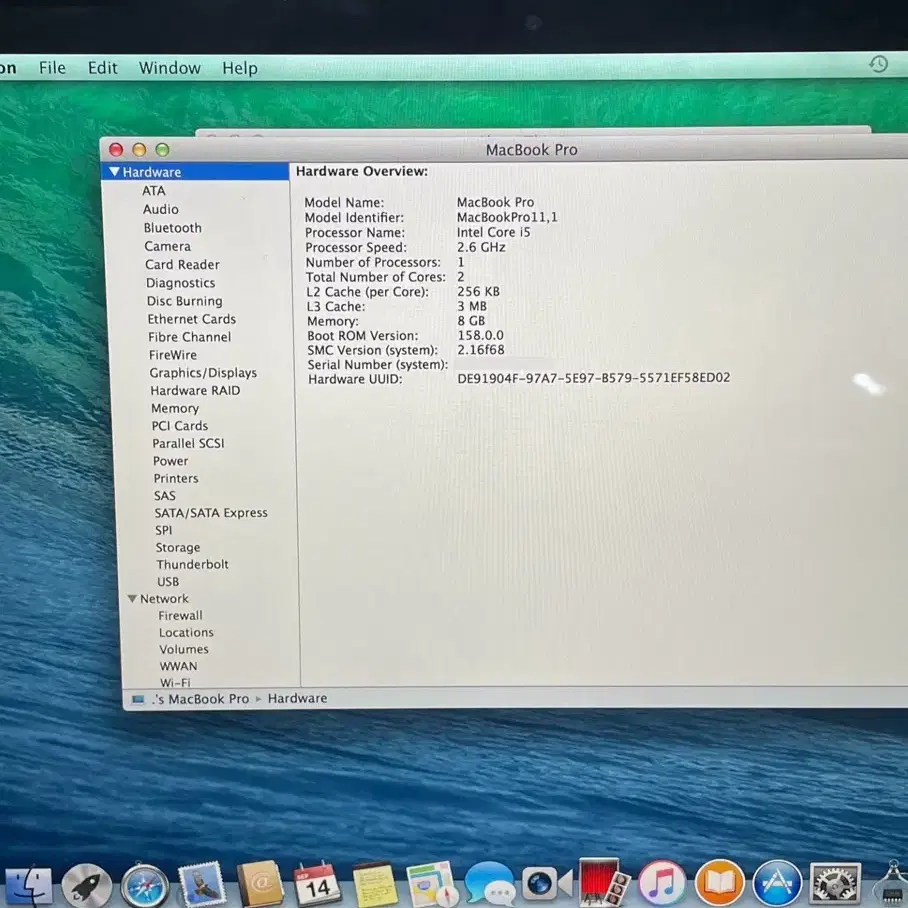This screenshot has width=908, height=908.
Task: Select Locations under Network
Action: click(x=186, y=632)
